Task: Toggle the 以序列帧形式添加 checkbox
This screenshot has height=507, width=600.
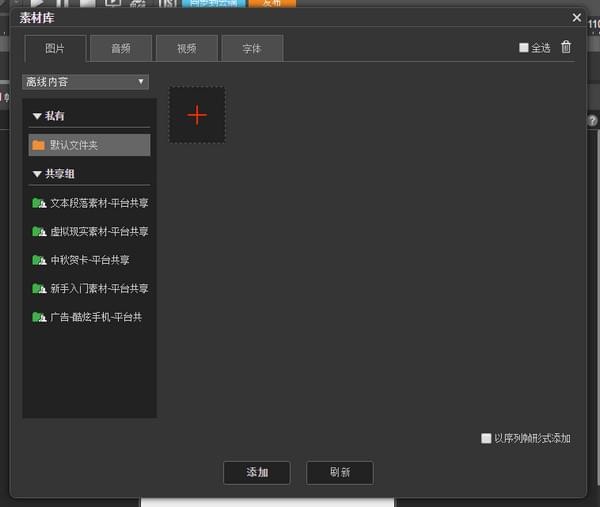Action: (x=486, y=438)
